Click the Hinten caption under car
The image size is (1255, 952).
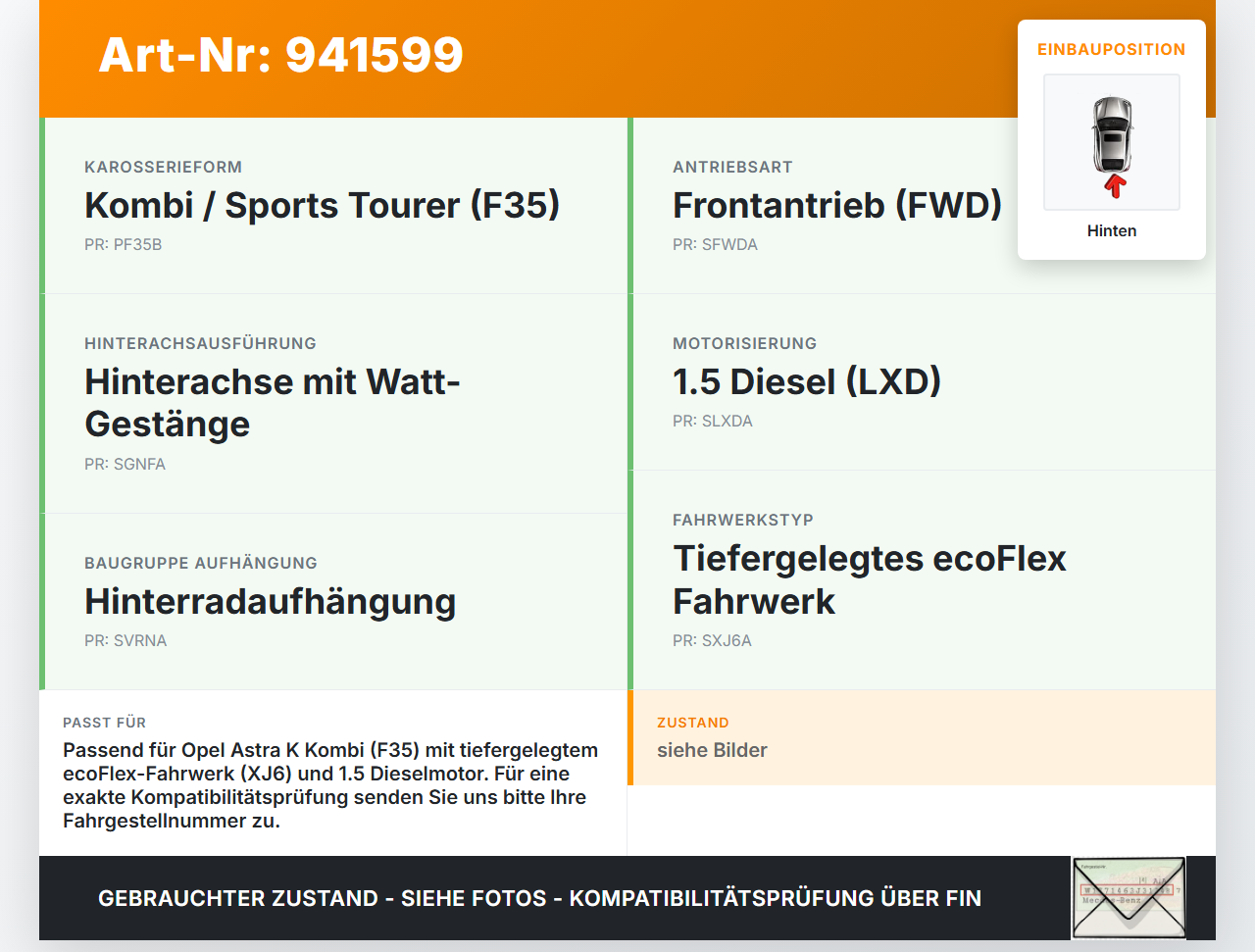[1112, 230]
